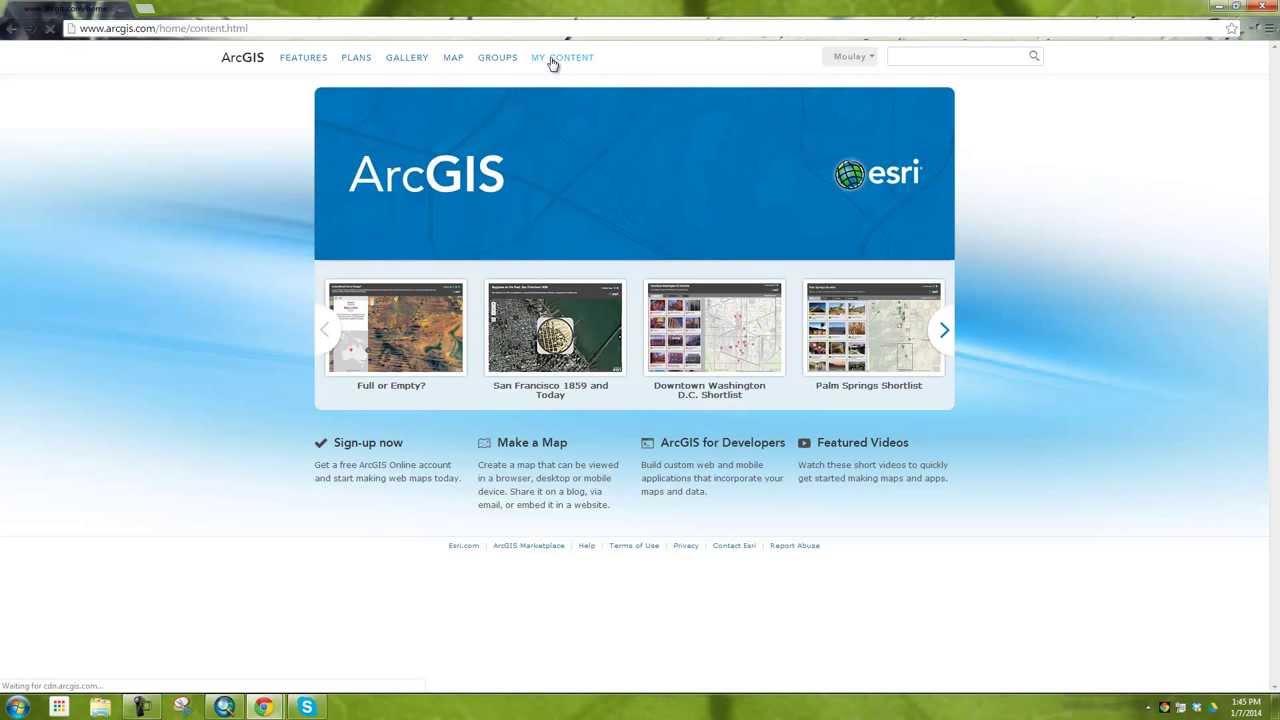Image resolution: width=1280 pixels, height=720 pixels.
Task: Open the GALLERY navigation item
Action: point(407,57)
